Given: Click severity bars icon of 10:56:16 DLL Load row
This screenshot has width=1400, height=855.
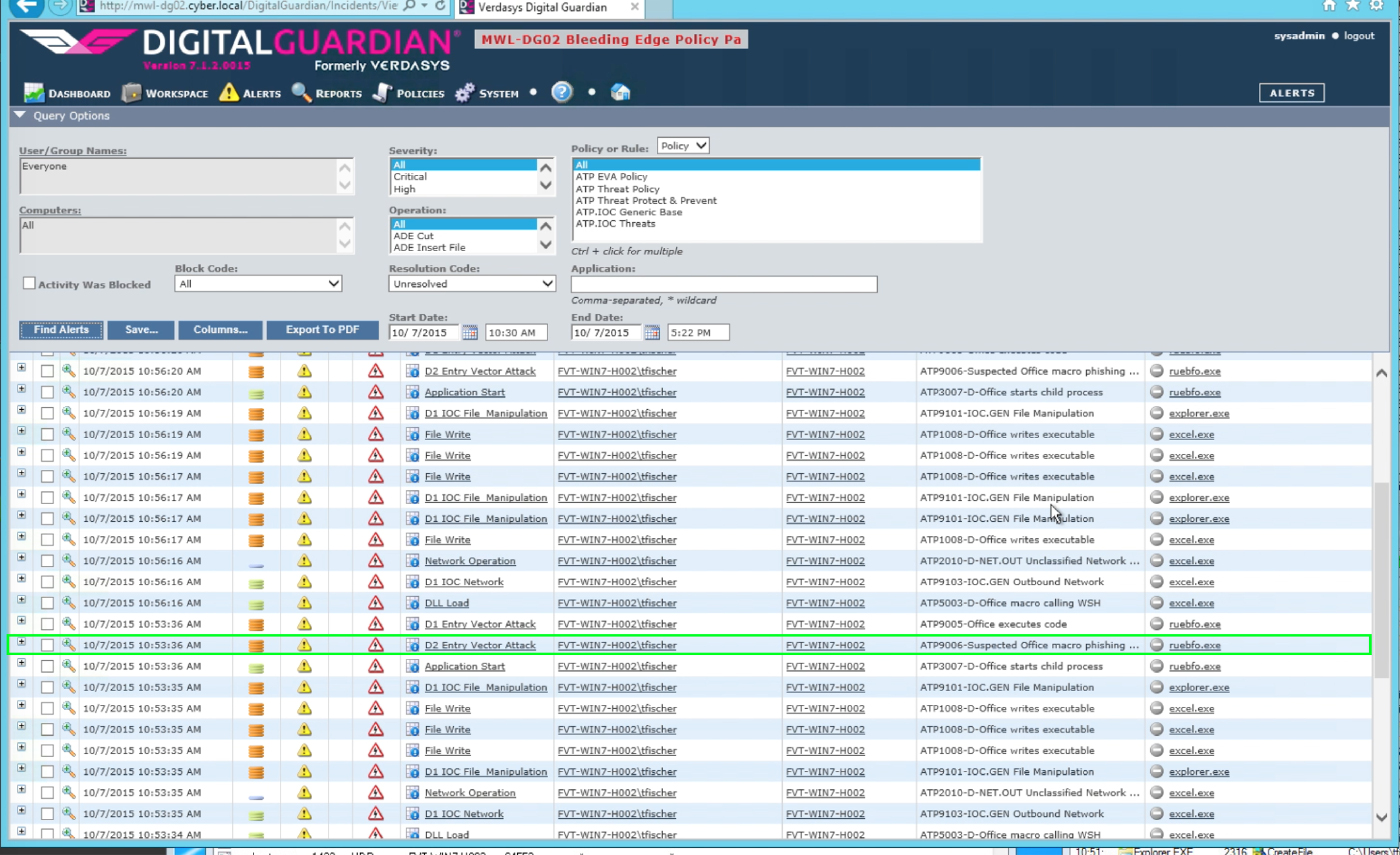Looking at the screenshot, I should (256, 603).
